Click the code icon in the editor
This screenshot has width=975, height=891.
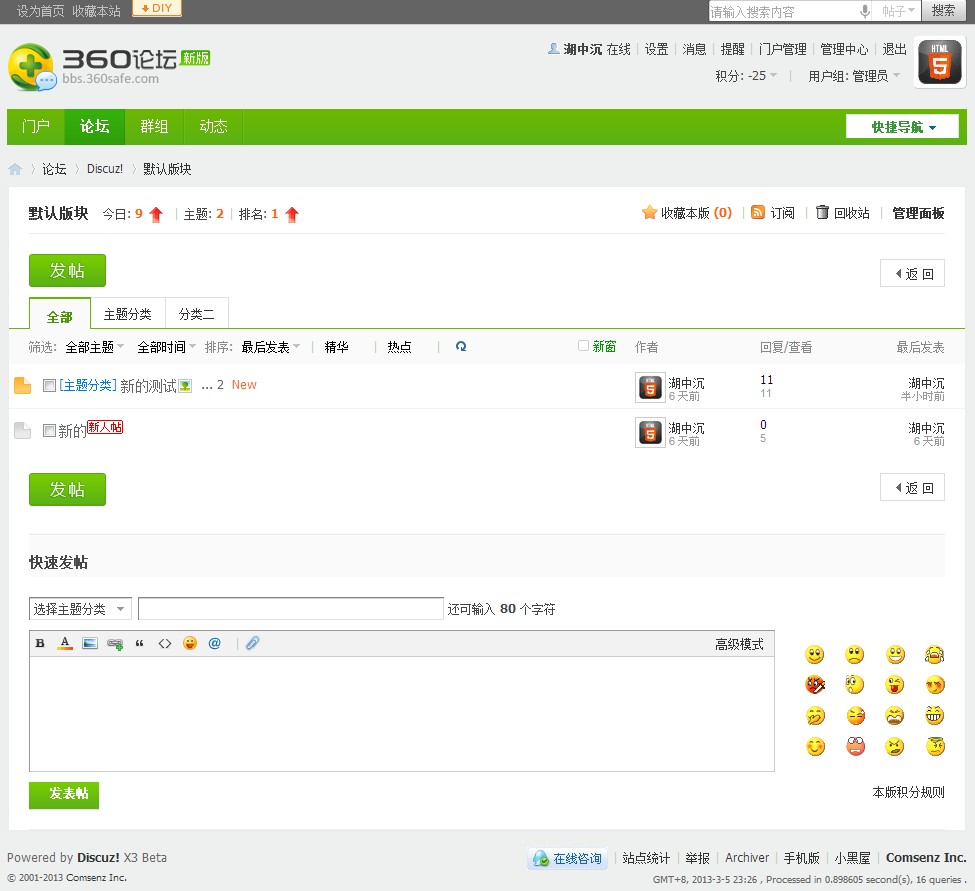pyautogui.click(x=165, y=644)
